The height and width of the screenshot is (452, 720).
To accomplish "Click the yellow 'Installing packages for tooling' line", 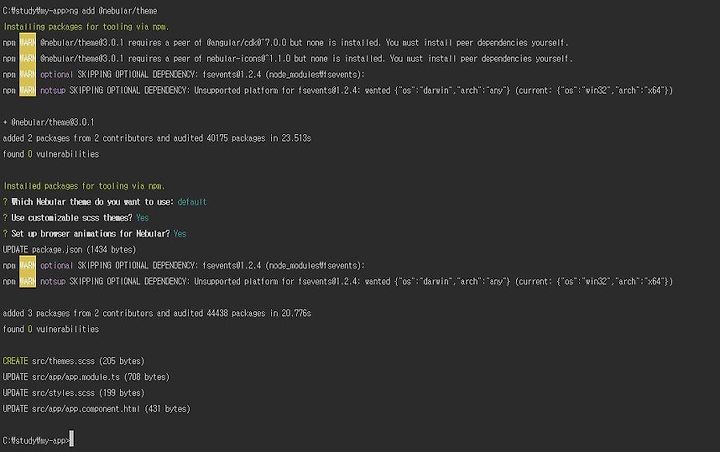I will pos(86,27).
